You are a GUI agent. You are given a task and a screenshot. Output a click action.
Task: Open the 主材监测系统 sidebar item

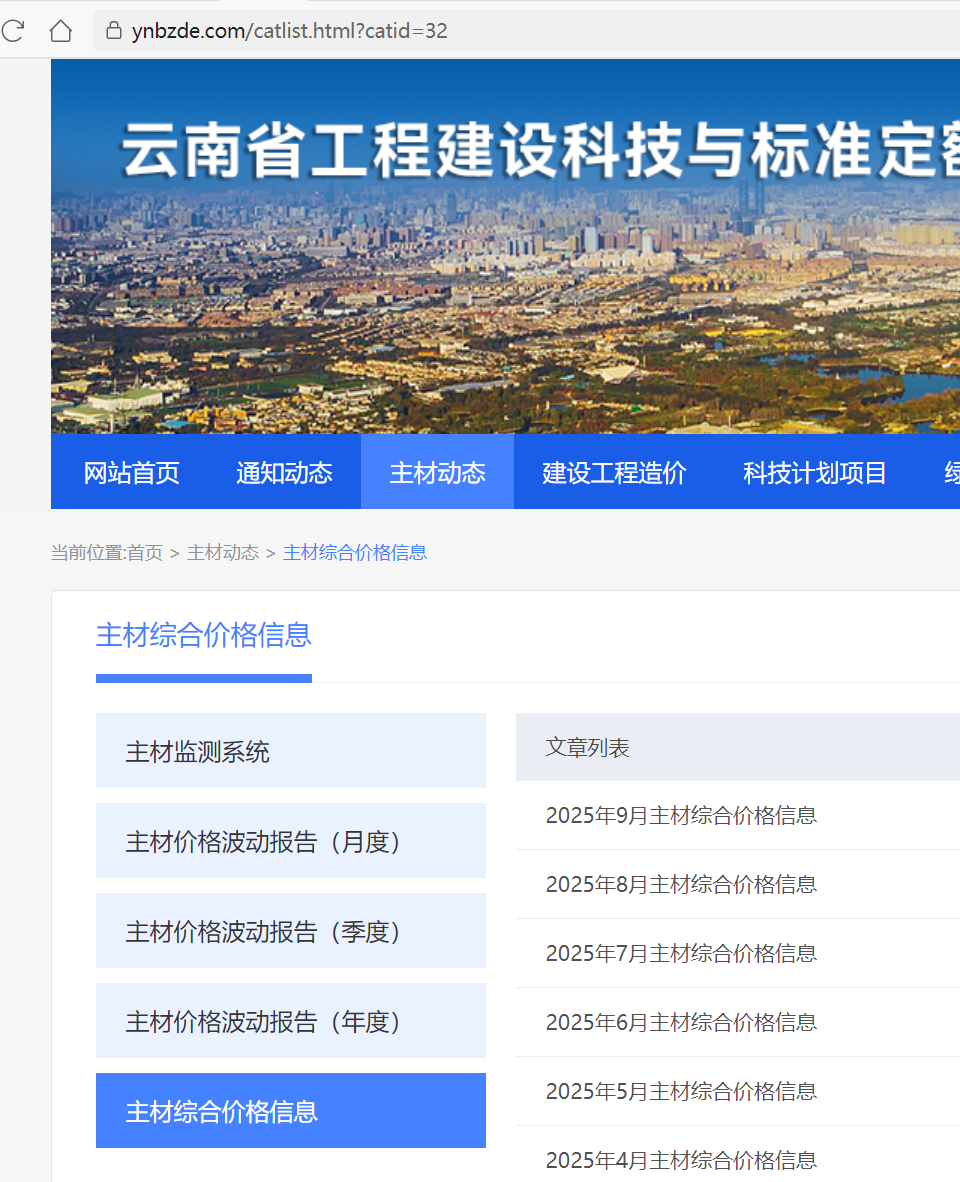tap(291, 751)
